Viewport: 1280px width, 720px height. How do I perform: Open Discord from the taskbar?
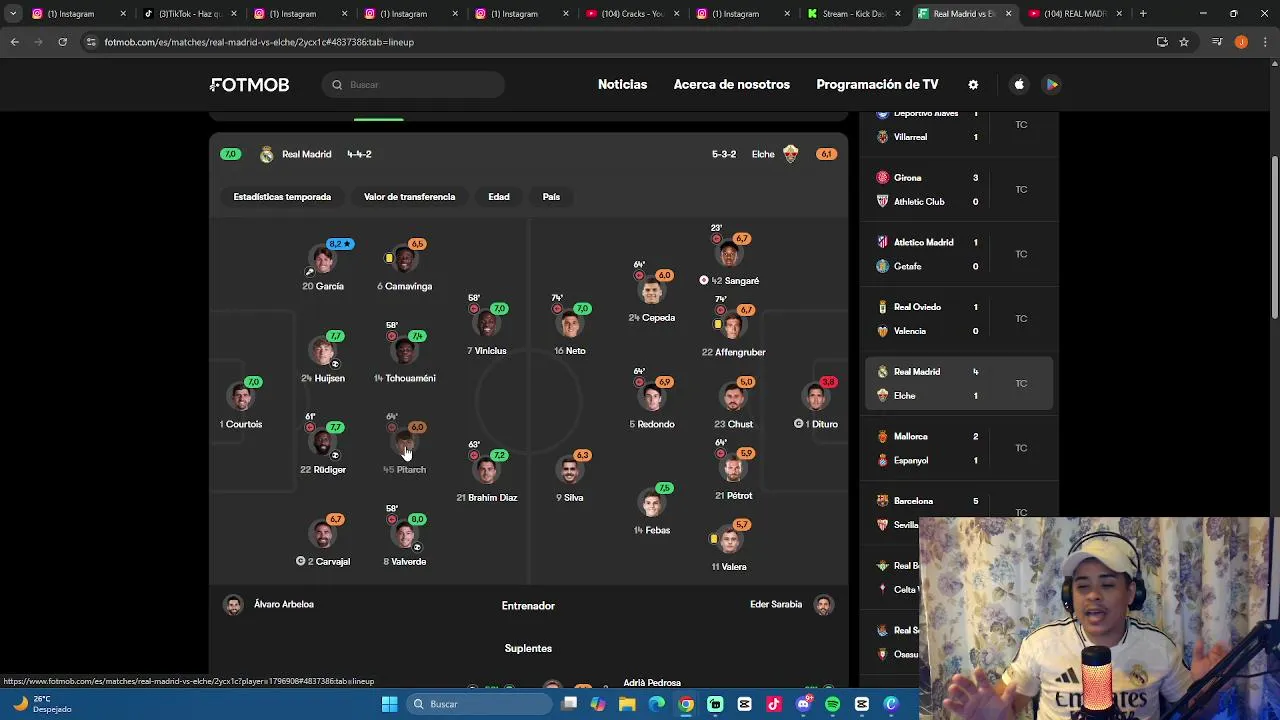point(803,704)
